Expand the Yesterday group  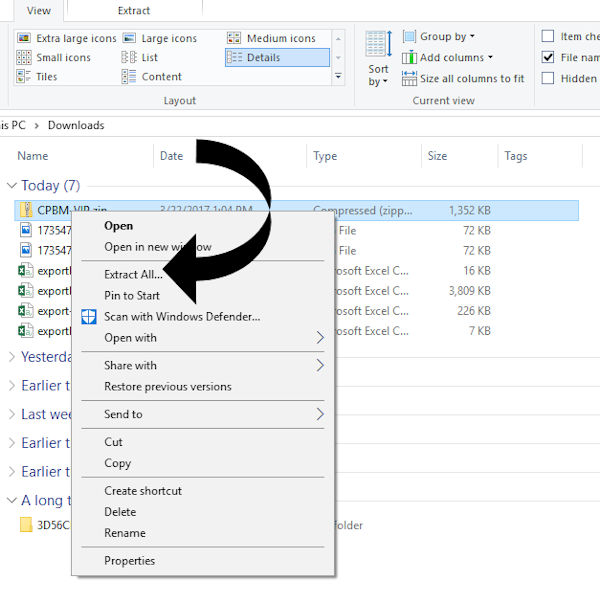tap(12, 357)
